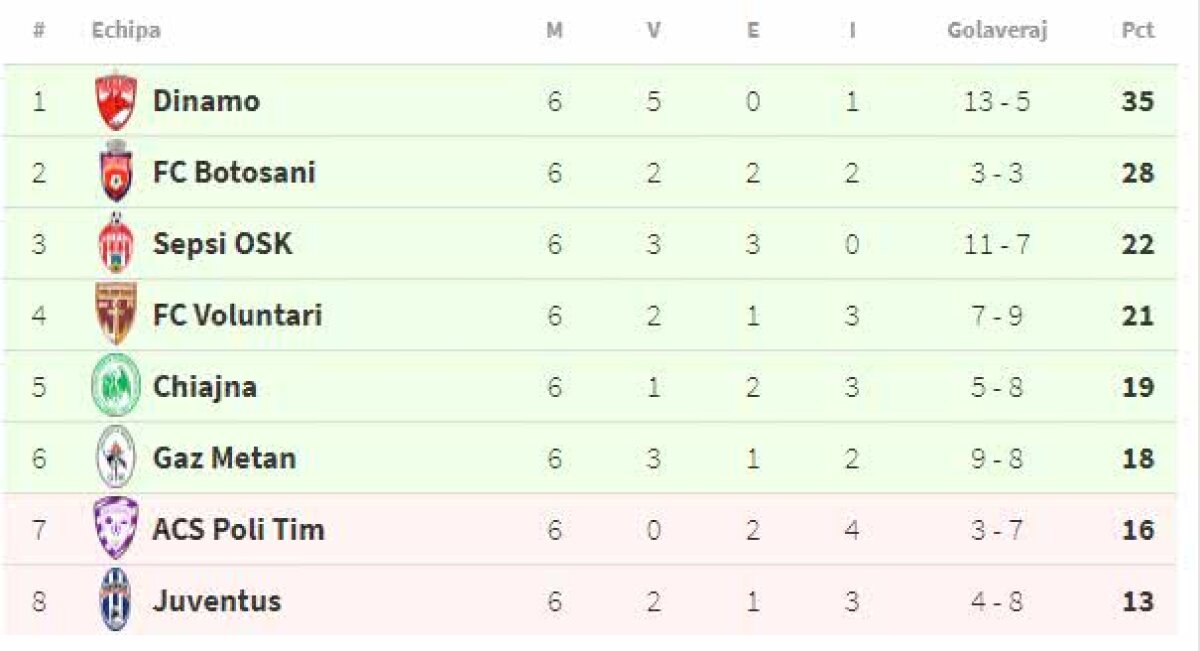Click the Juventus striped club badge
This screenshot has width=1200, height=651.
tap(116, 601)
